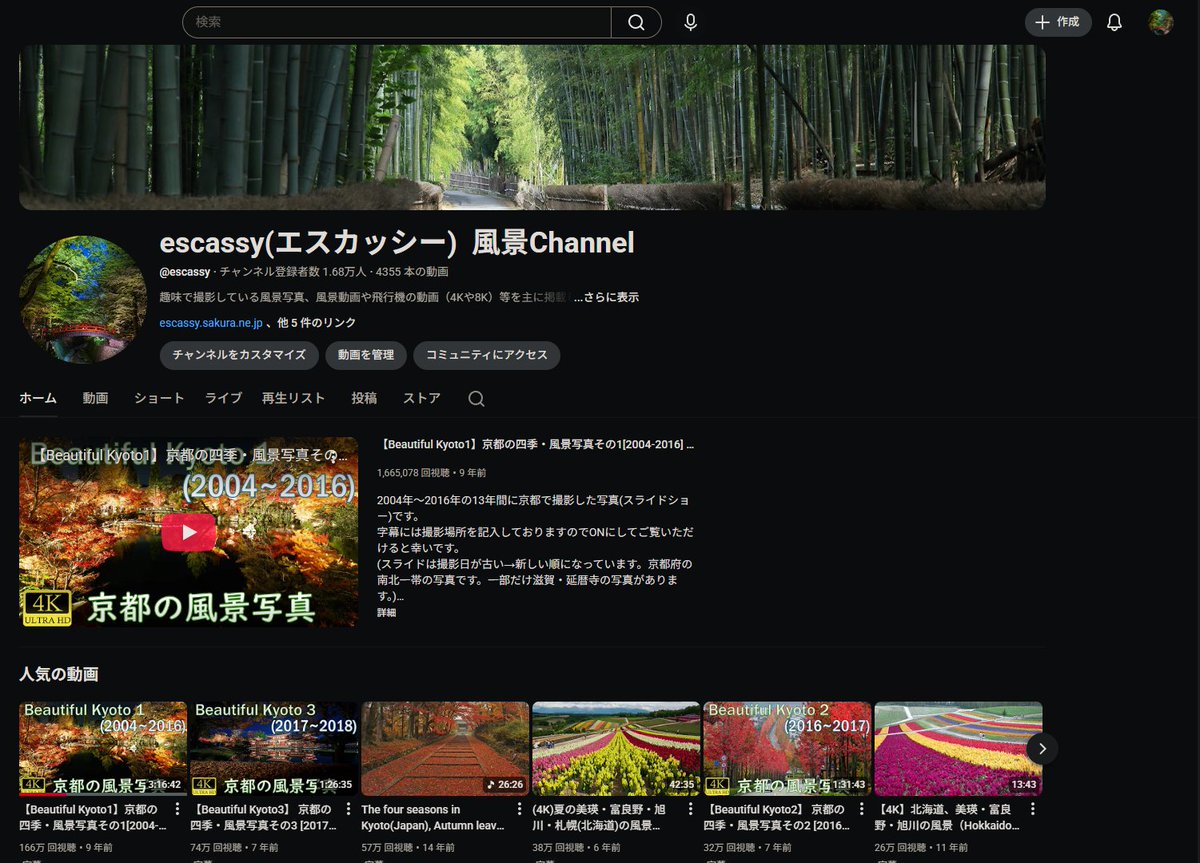
Task: Open the ストア tab
Action: coord(422,398)
